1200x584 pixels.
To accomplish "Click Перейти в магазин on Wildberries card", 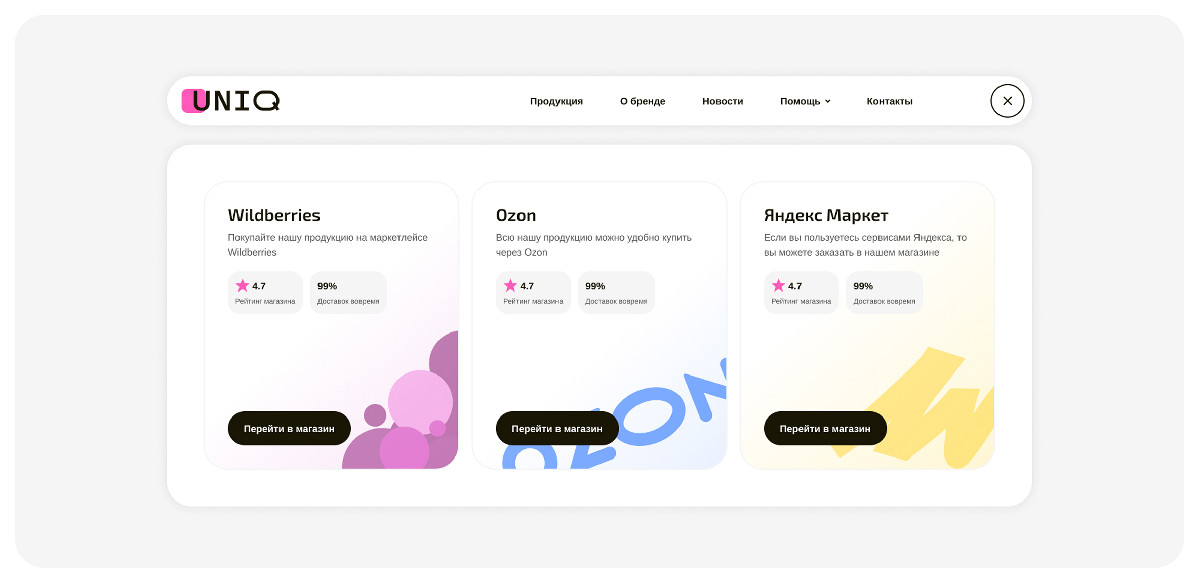I will (289, 428).
